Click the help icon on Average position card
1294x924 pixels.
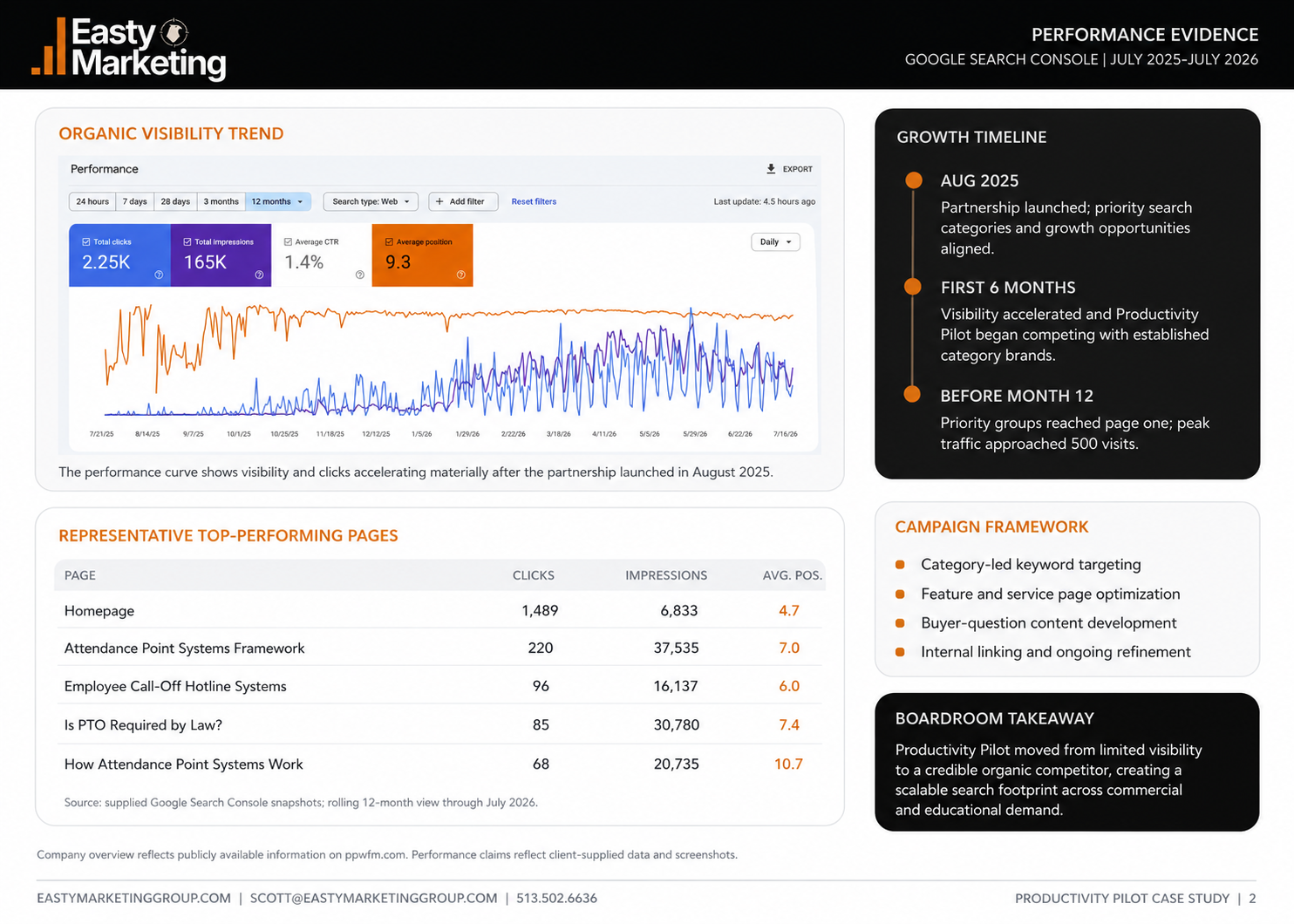[460, 275]
